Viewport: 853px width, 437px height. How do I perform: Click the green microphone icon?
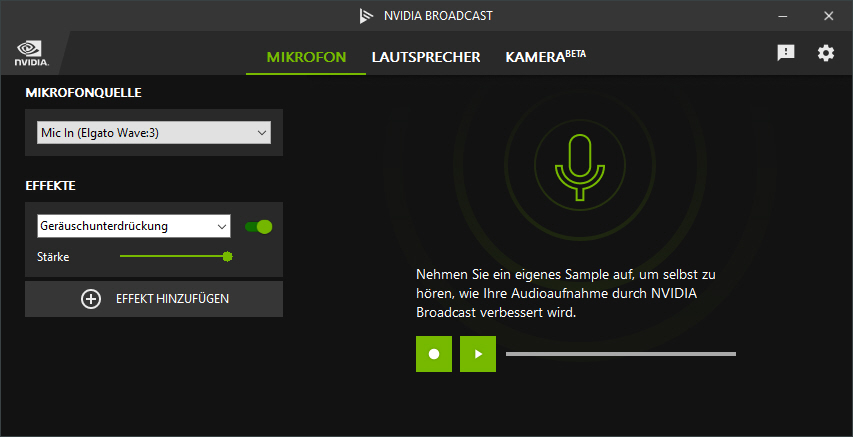[x=580, y=168]
